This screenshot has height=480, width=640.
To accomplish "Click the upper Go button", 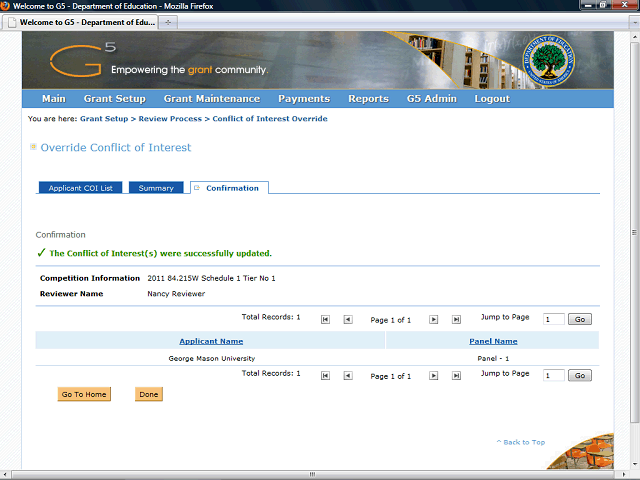I will pos(580,319).
